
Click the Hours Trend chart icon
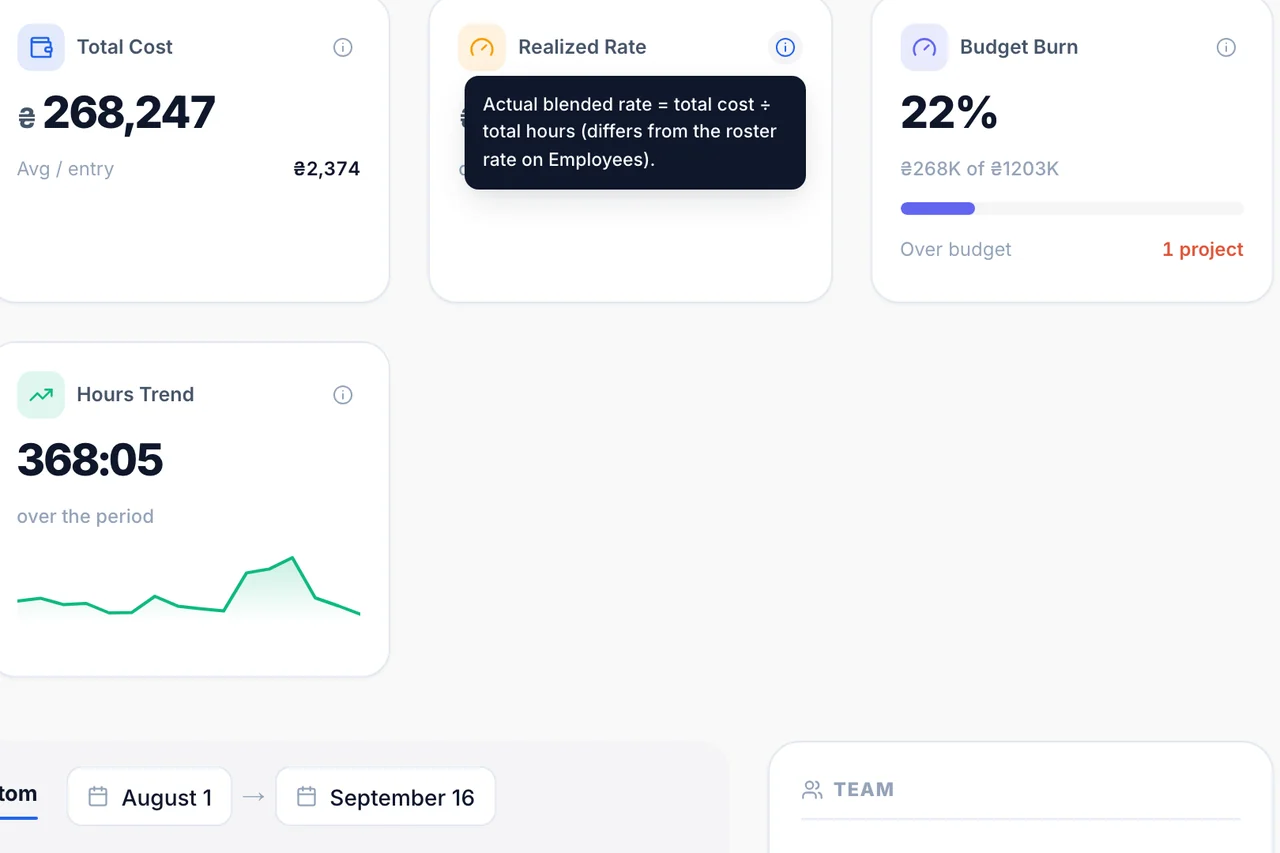point(41,395)
